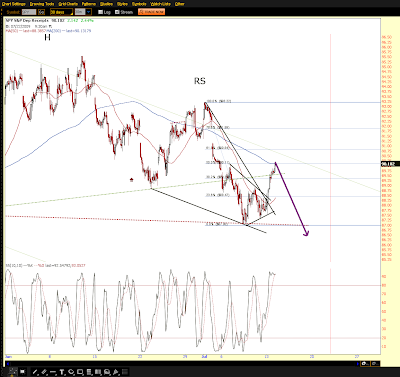Open the Watch Lists menu

160,4
